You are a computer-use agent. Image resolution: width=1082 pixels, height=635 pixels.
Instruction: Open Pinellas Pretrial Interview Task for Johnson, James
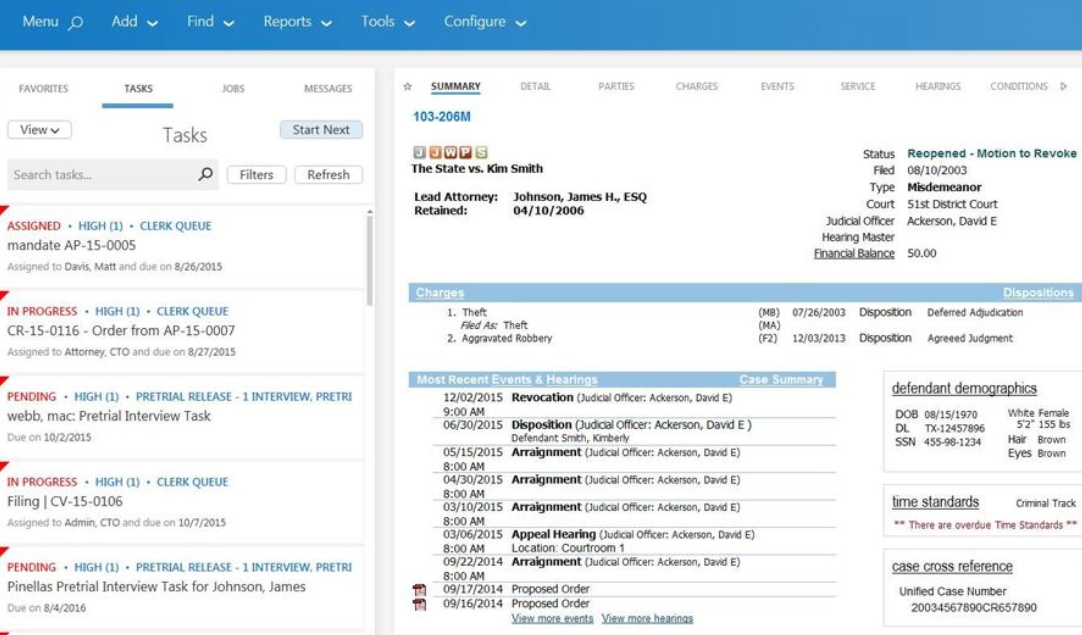coord(182,587)
